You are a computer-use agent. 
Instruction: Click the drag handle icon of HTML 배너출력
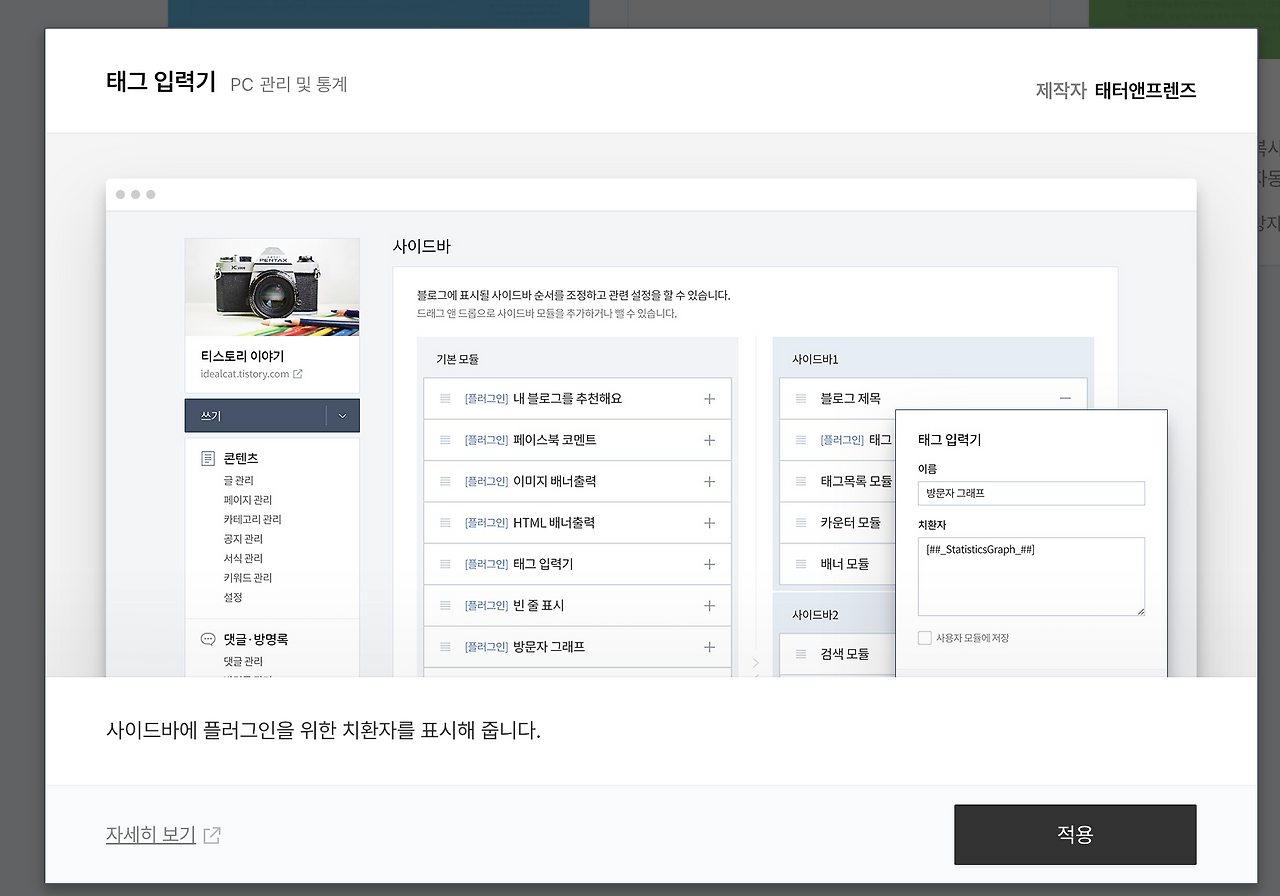pos(444,522)
